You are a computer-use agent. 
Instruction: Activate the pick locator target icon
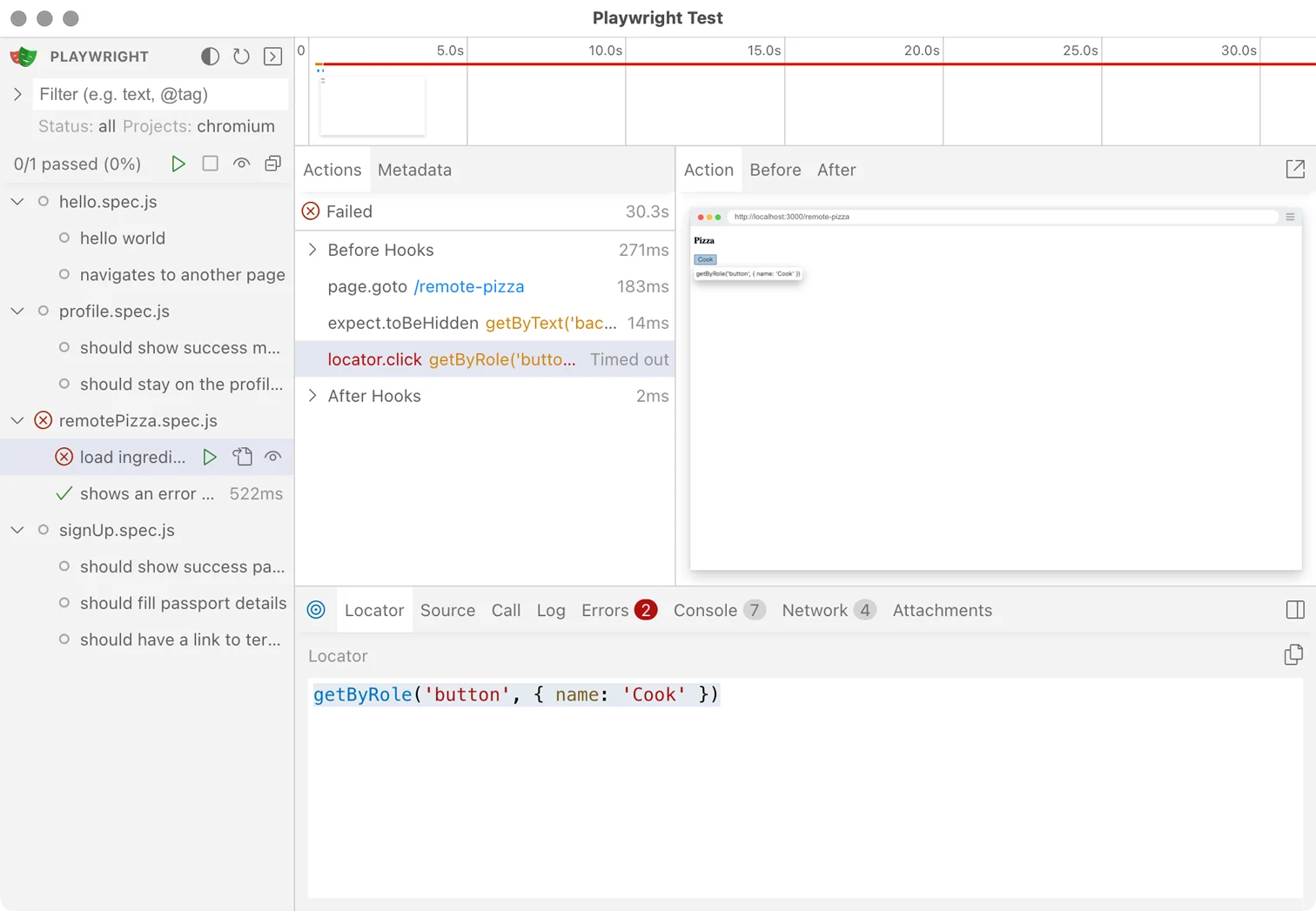315,610
